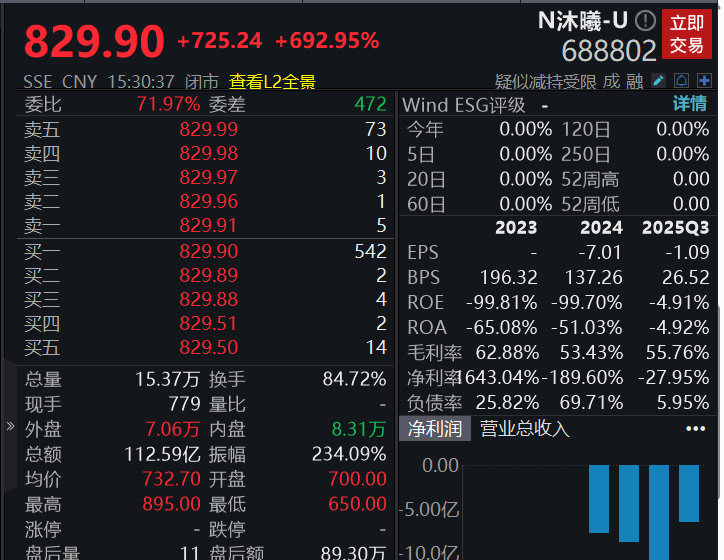724x560 pixels.
Task: Click the first blue bar in profit chart
Action: (x=598, y=498)
